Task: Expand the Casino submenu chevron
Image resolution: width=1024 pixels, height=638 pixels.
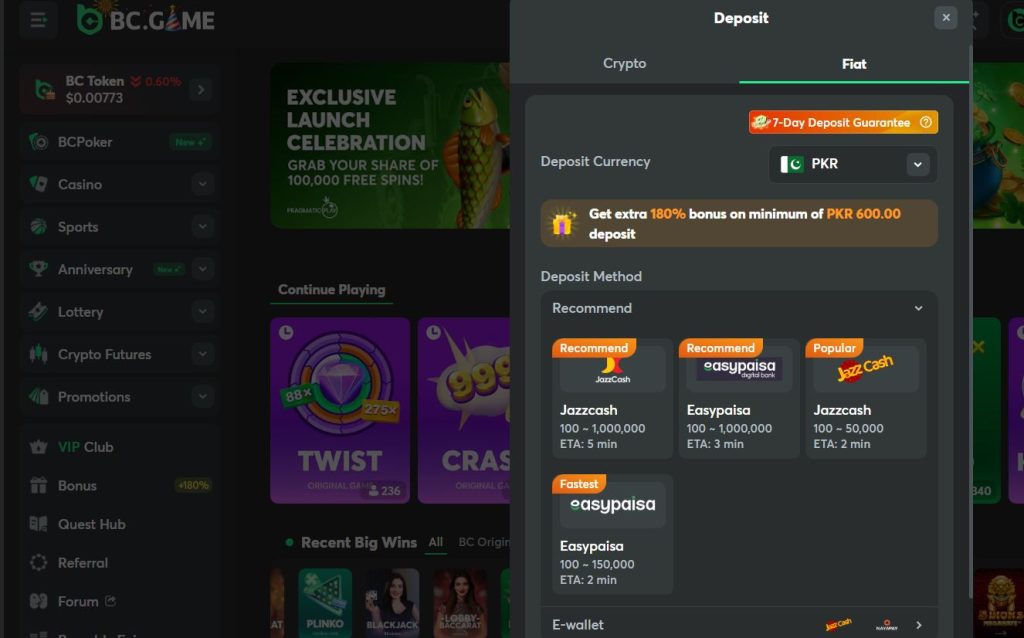Action: coord(203,184)
